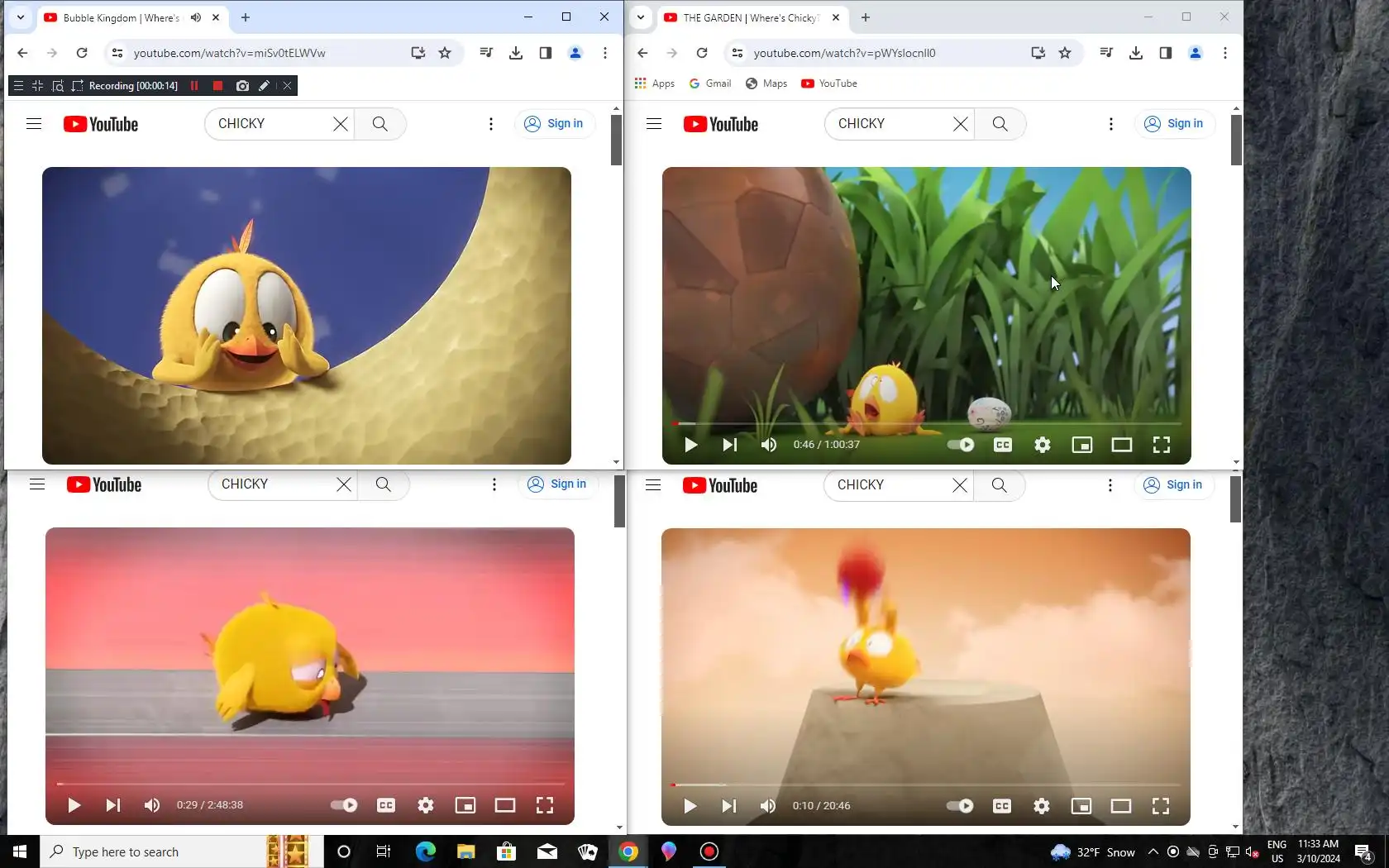1389x868 pixels.
Task: Open YouTube settings dots in THE GARDEN window
Action: (x=1111, y=124)
